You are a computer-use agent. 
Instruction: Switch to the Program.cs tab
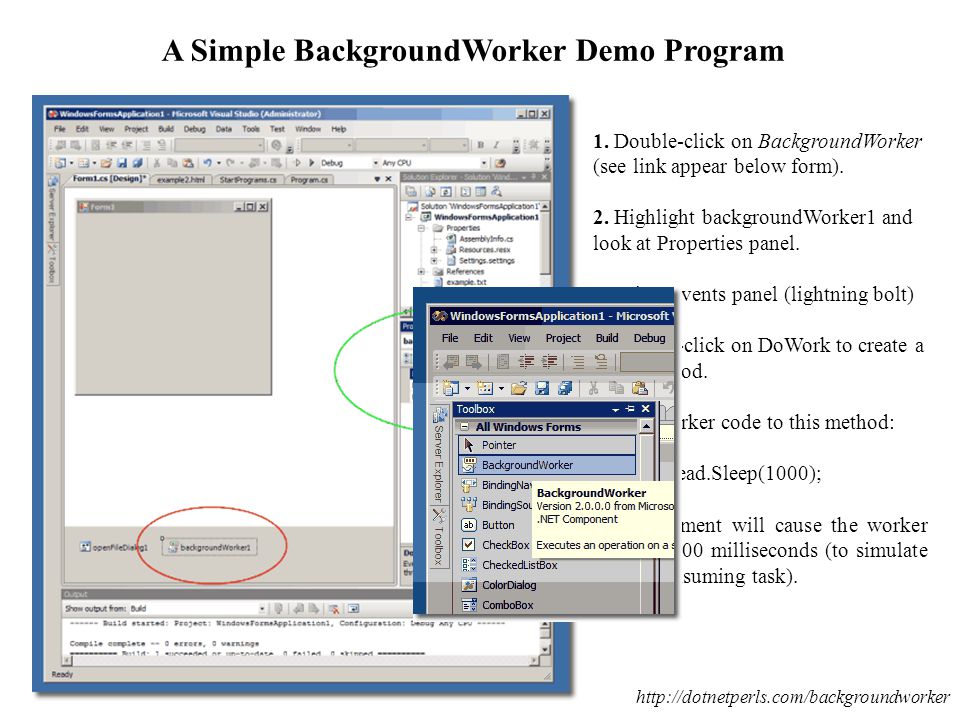pos(309,180)
